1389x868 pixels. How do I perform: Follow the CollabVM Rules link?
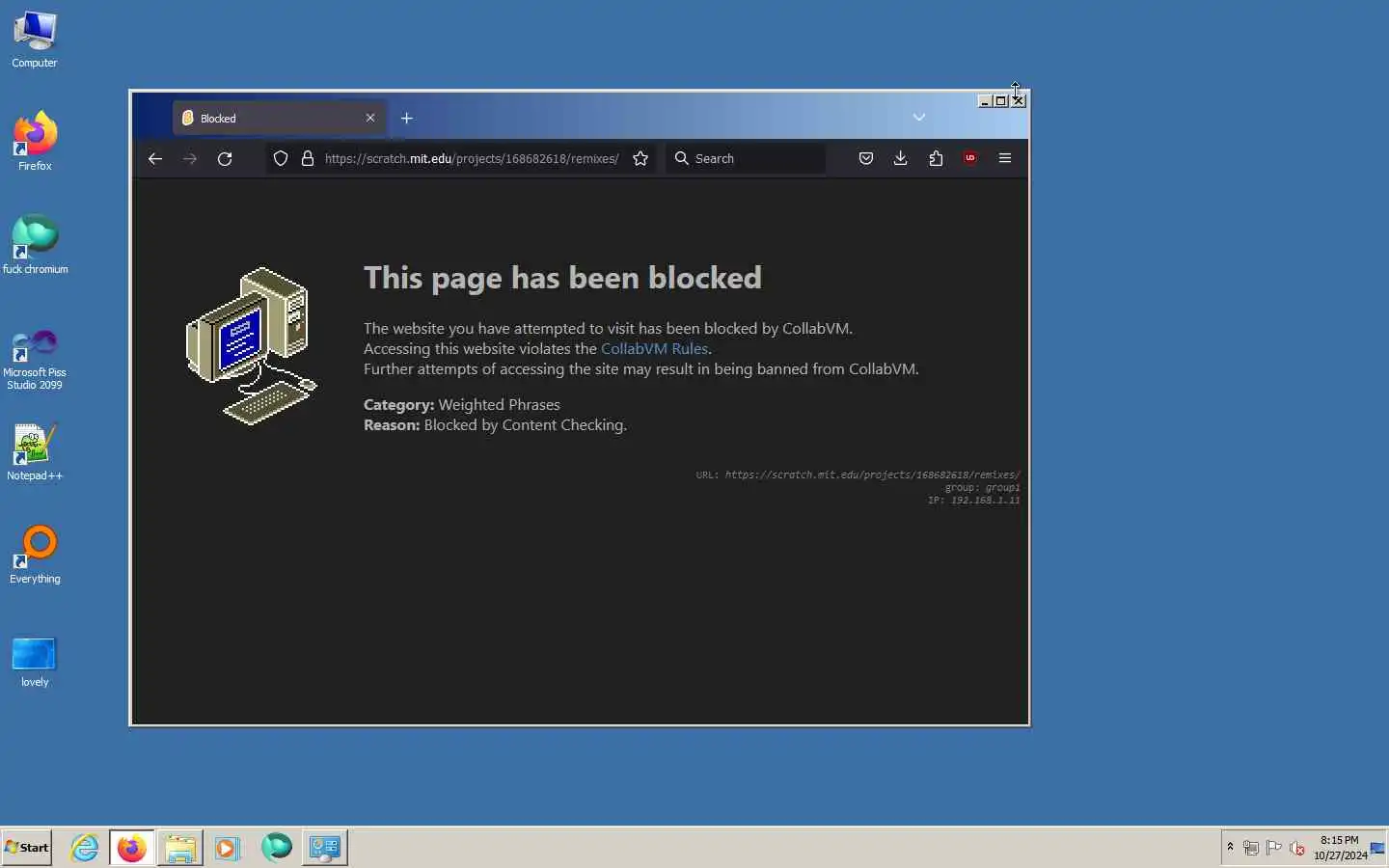pyautogui.click(x=654, y=349)
